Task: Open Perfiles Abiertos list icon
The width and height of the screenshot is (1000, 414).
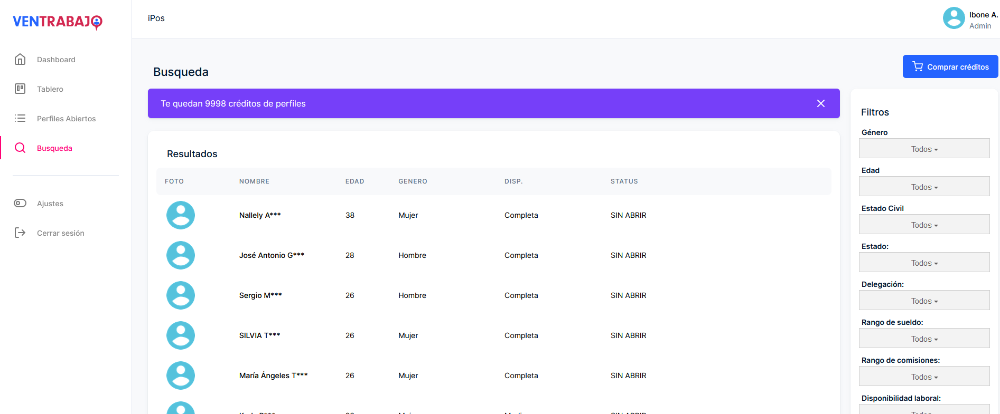Action: [x=20, y=118]
